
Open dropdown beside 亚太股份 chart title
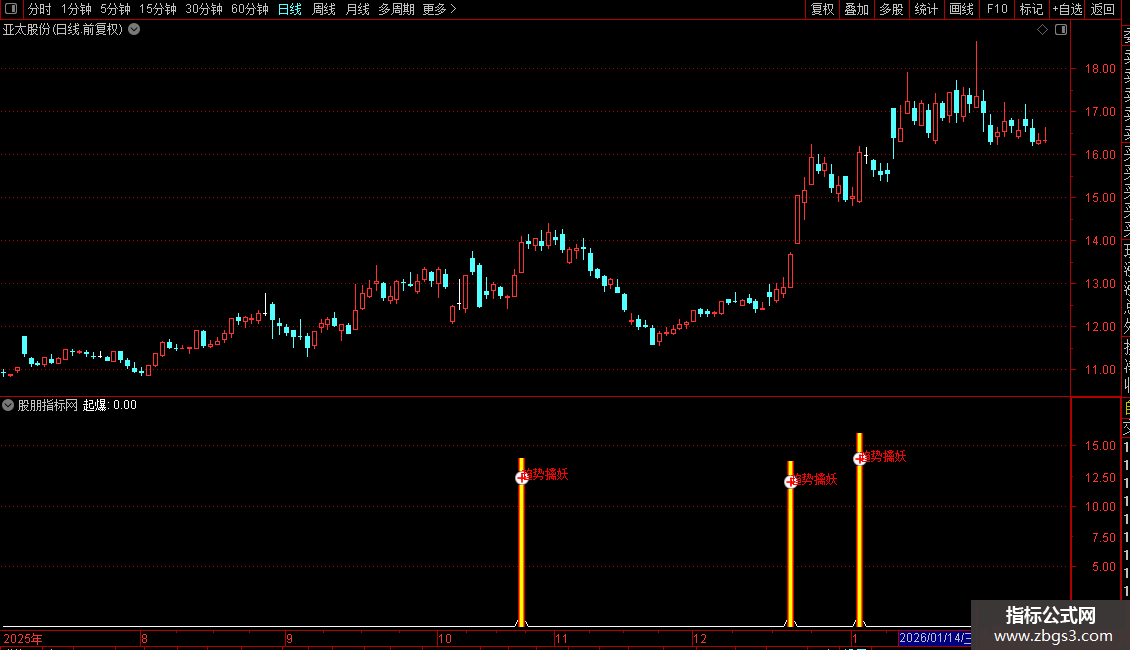click(134, 30)
